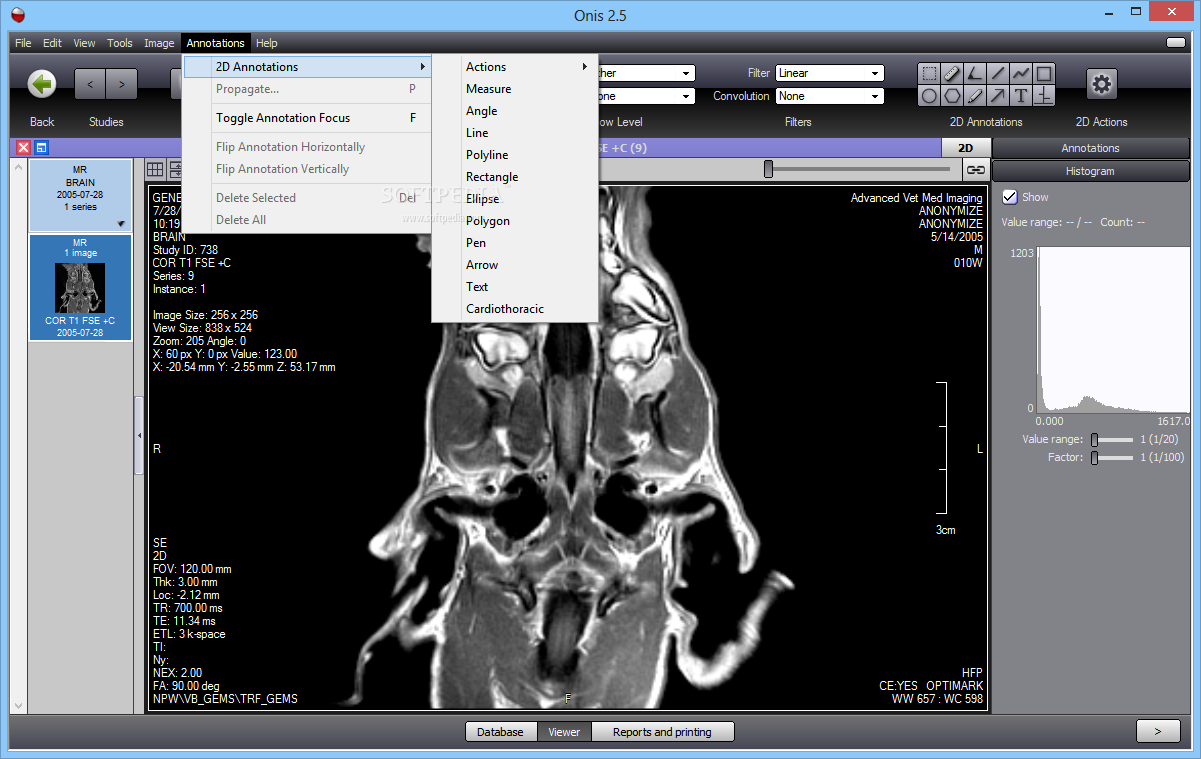Choose Line from the submenu
Image resolution: width=1201 pixels, height=759 pixels.
(x=515, y=133)
